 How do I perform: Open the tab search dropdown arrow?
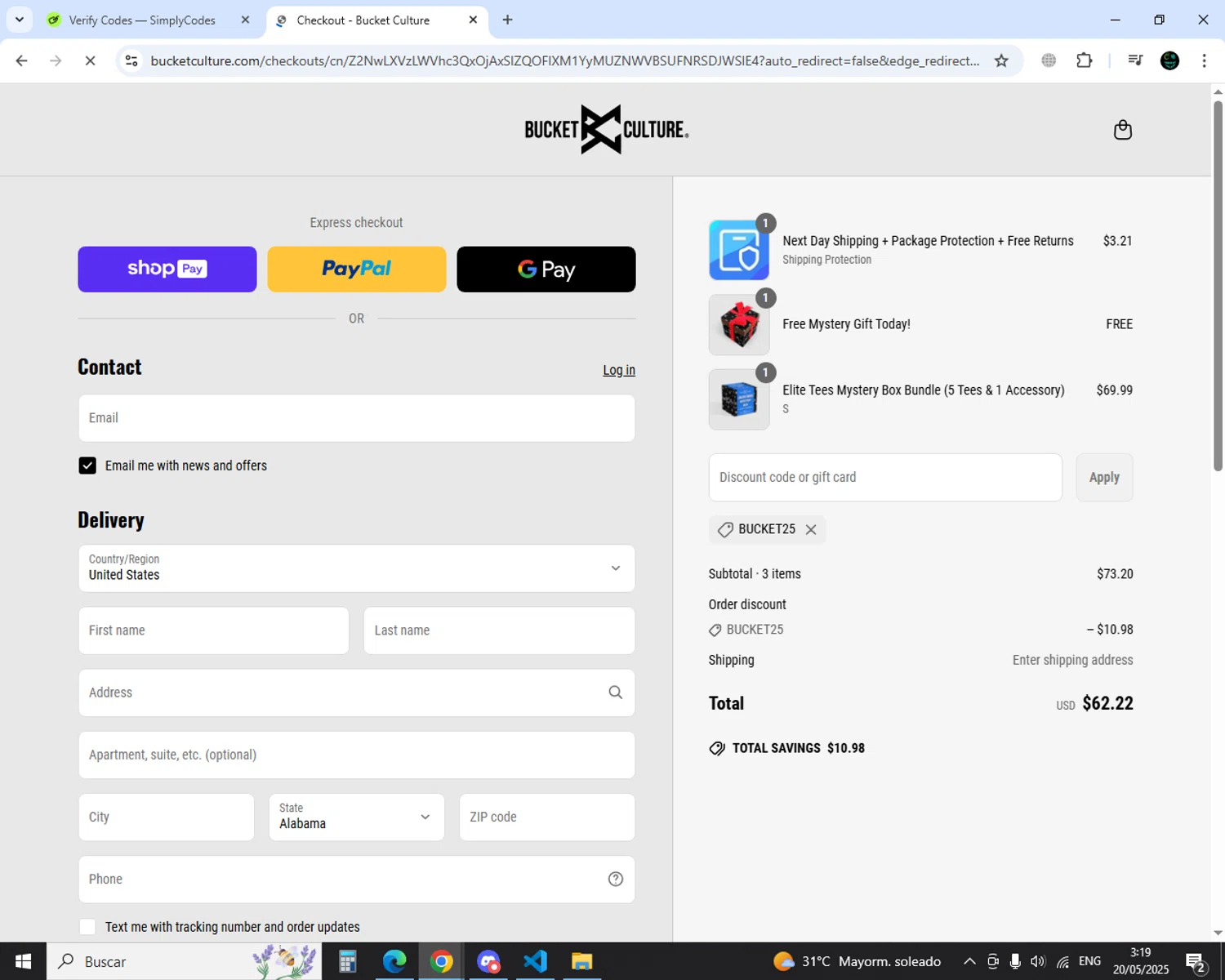pyautogui.click(x=20, y=20)
